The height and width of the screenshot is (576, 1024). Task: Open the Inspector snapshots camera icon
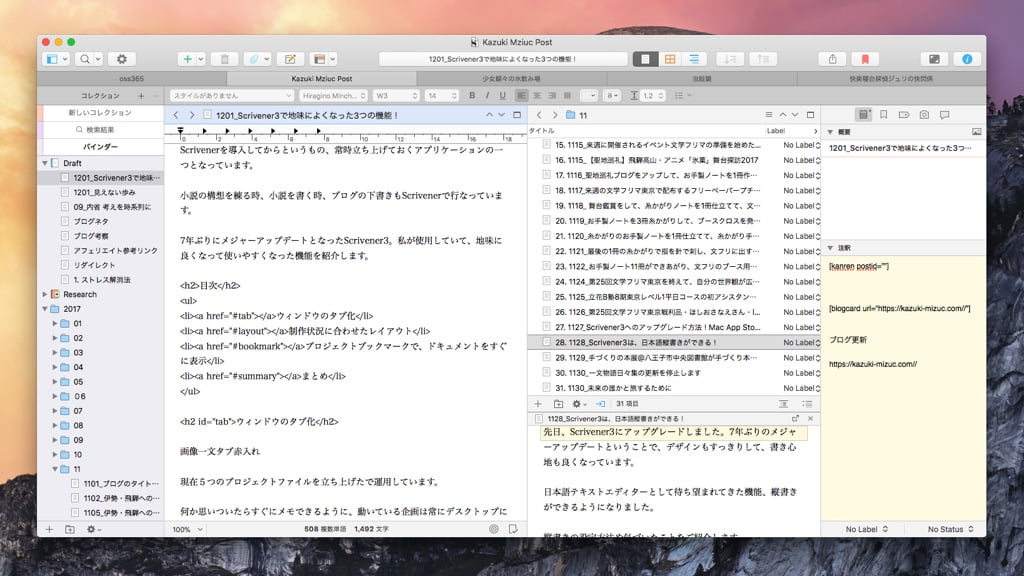point(924,115)
